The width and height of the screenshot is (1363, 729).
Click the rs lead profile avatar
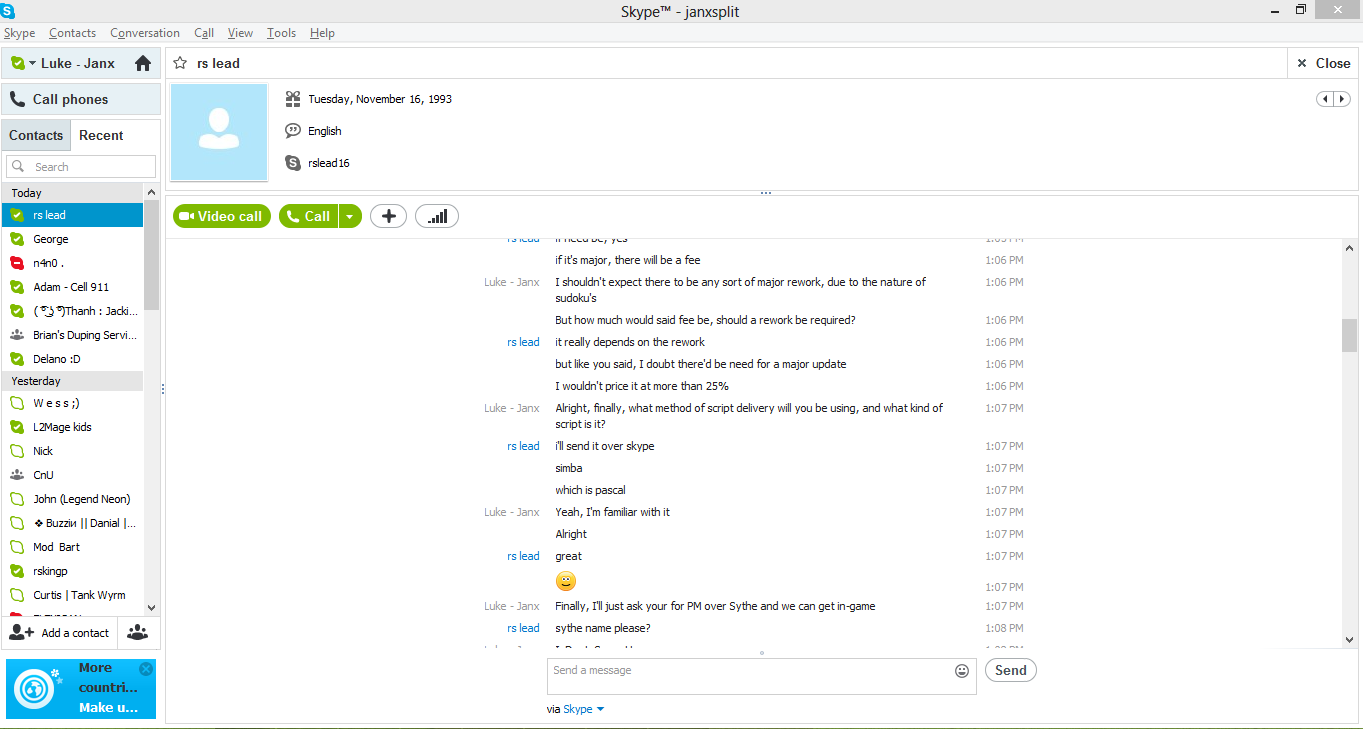[x=219, y=132]
